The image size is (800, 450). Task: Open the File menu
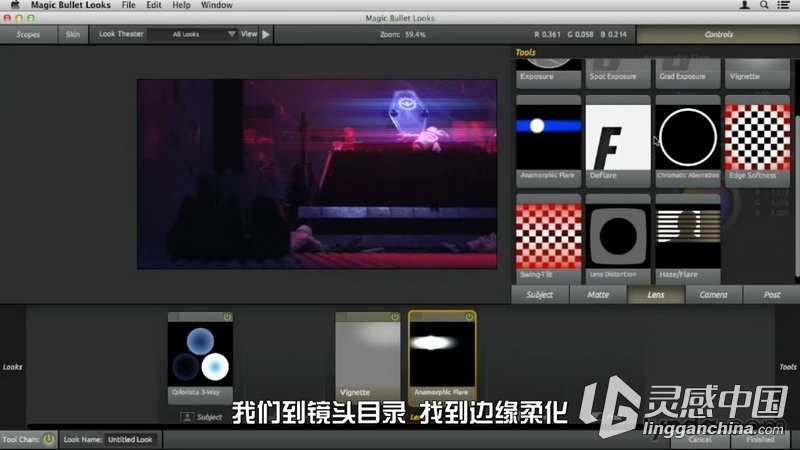(128, 5)
